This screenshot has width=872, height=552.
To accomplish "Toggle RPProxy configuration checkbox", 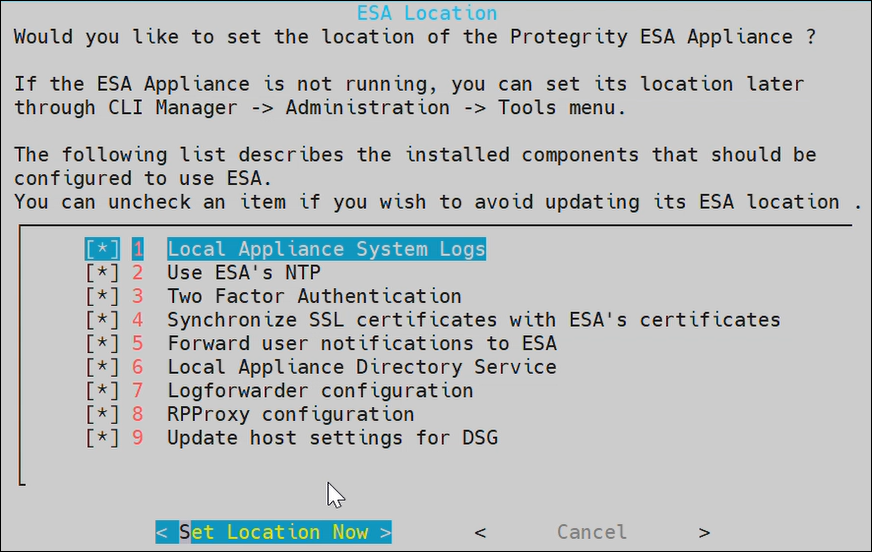I will click(102, 415).
